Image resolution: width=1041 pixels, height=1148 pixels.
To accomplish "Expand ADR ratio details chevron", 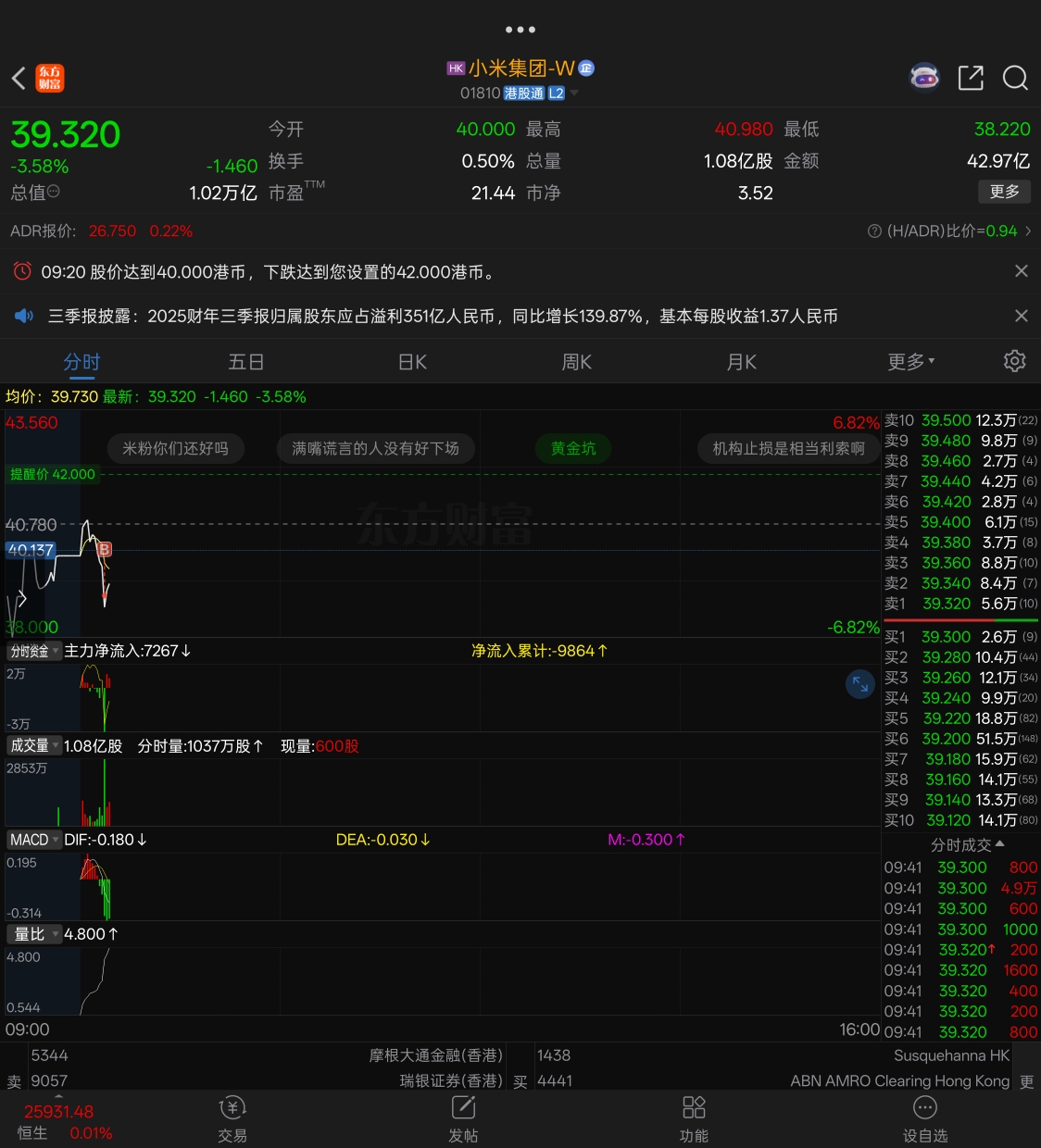I will (1028, 231).
